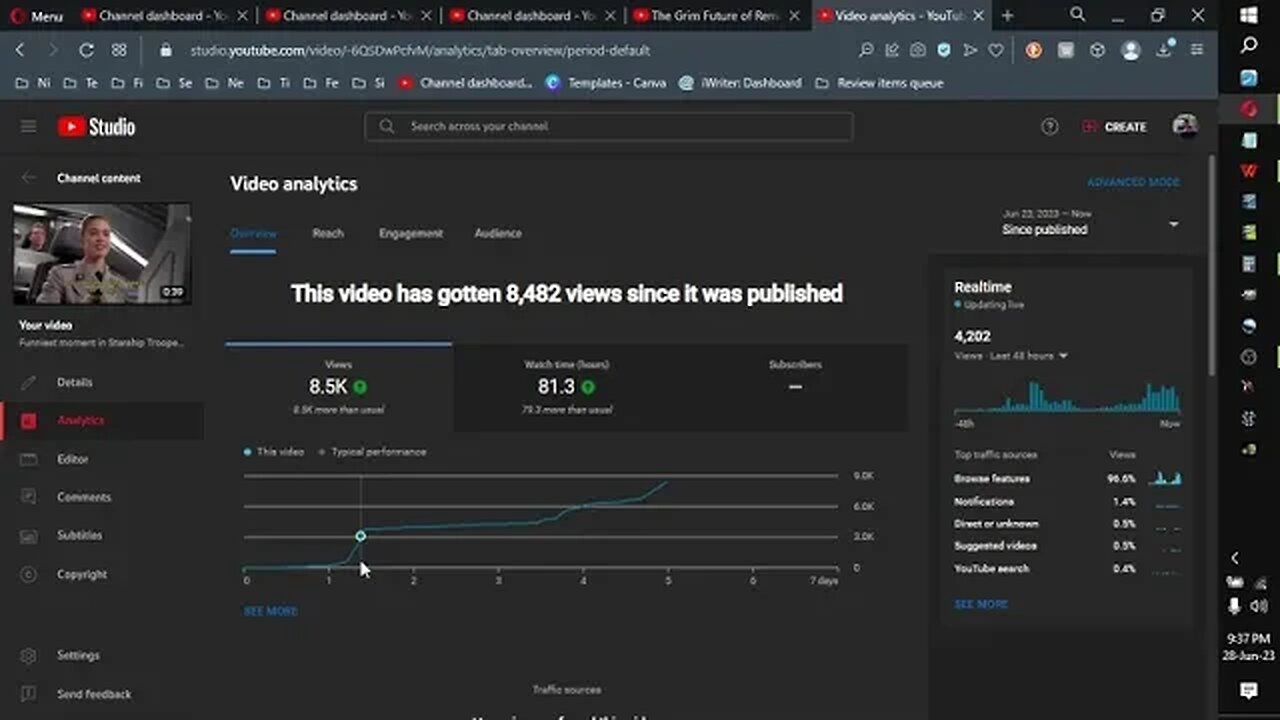Click SEE MORE in Realtime panel
Screen dimensions: 1280x720
[x=981, y=604]
